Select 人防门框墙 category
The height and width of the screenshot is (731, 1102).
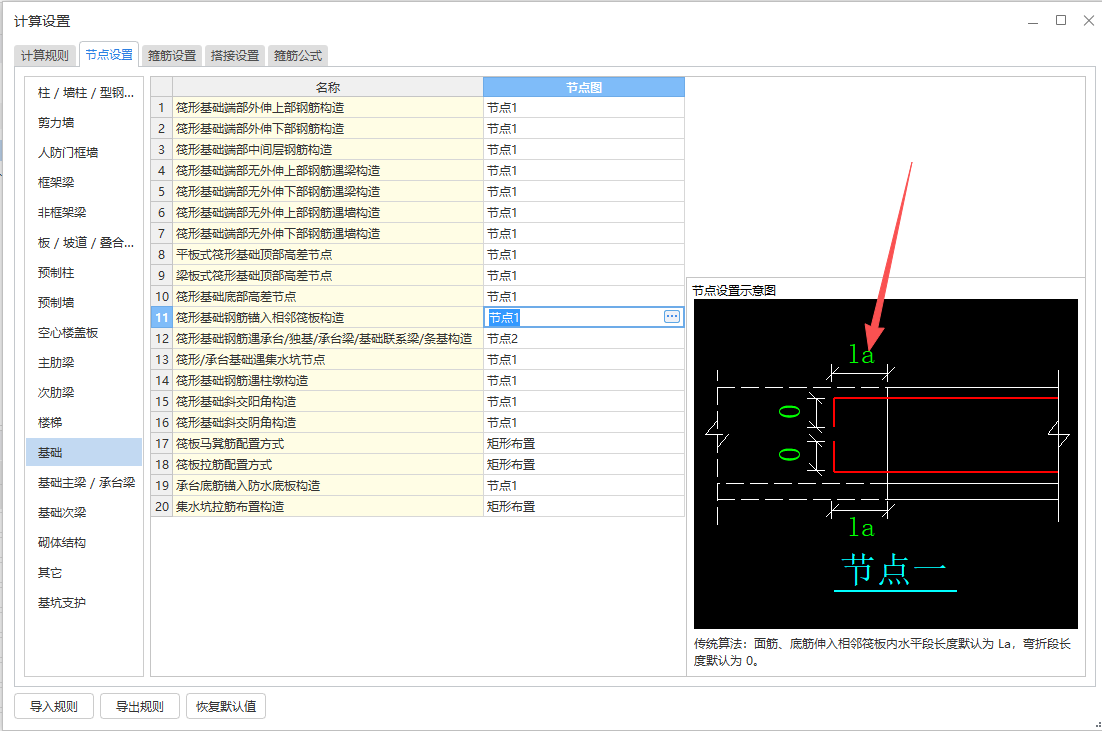pos(84,153)
